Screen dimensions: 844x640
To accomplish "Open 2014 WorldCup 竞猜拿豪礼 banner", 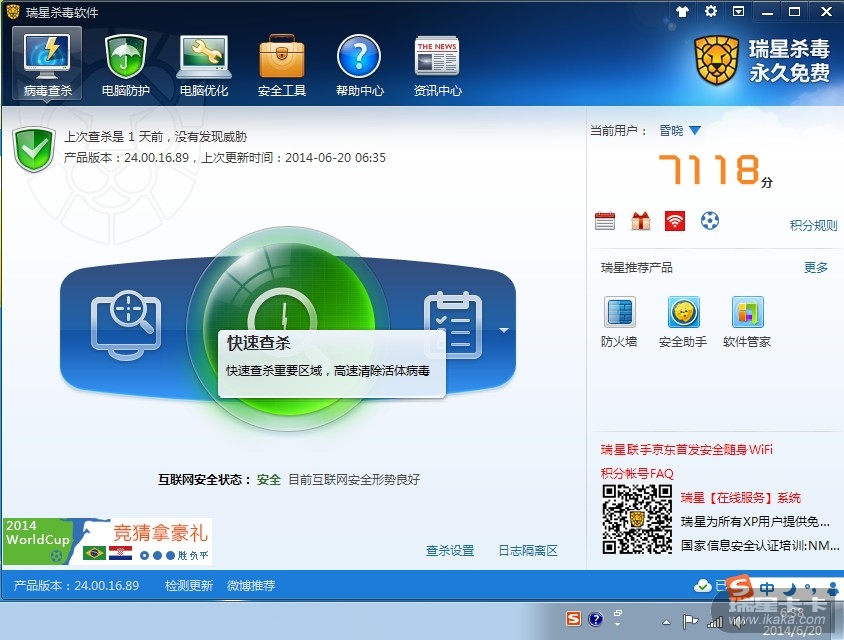I will (x=107, y=541).
